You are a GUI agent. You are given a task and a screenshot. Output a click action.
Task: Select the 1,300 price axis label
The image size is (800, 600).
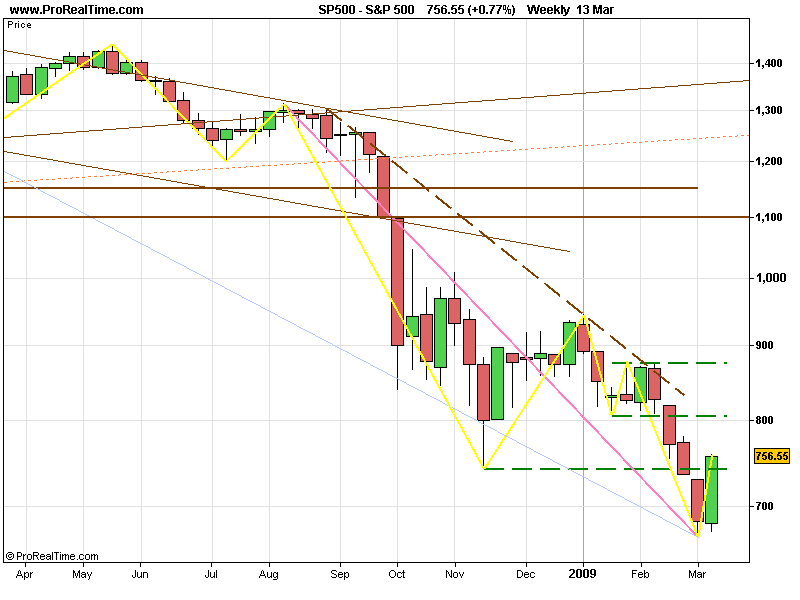coord(769,110)
